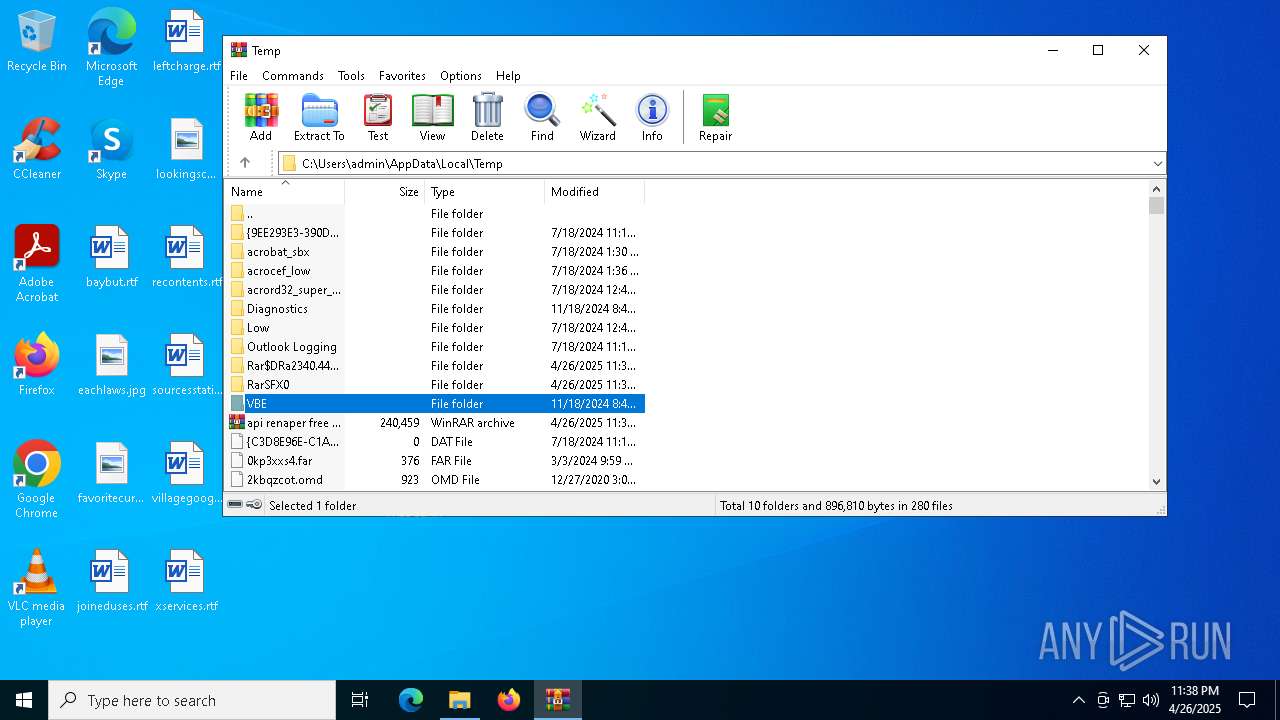The image size is (1280, 720).
Task: Sort by Name column header
Action: (285, 192)
